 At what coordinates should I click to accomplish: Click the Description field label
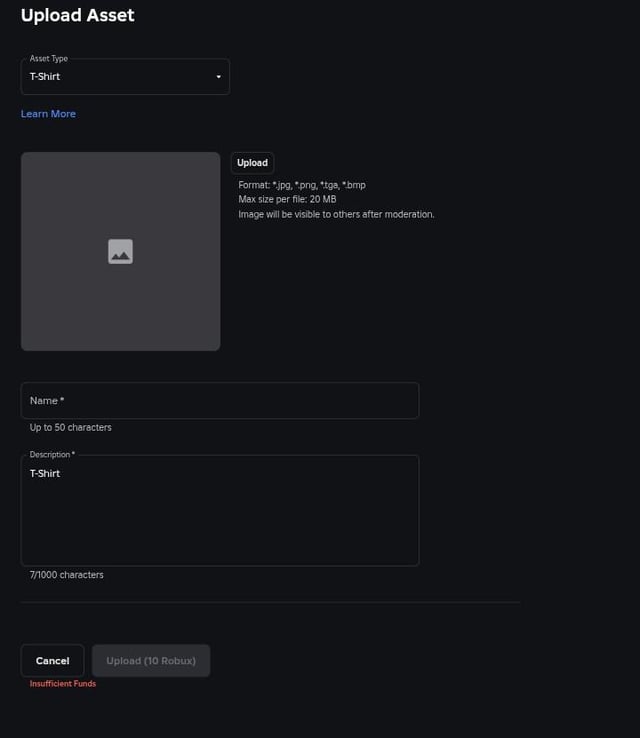pos(52,455)
